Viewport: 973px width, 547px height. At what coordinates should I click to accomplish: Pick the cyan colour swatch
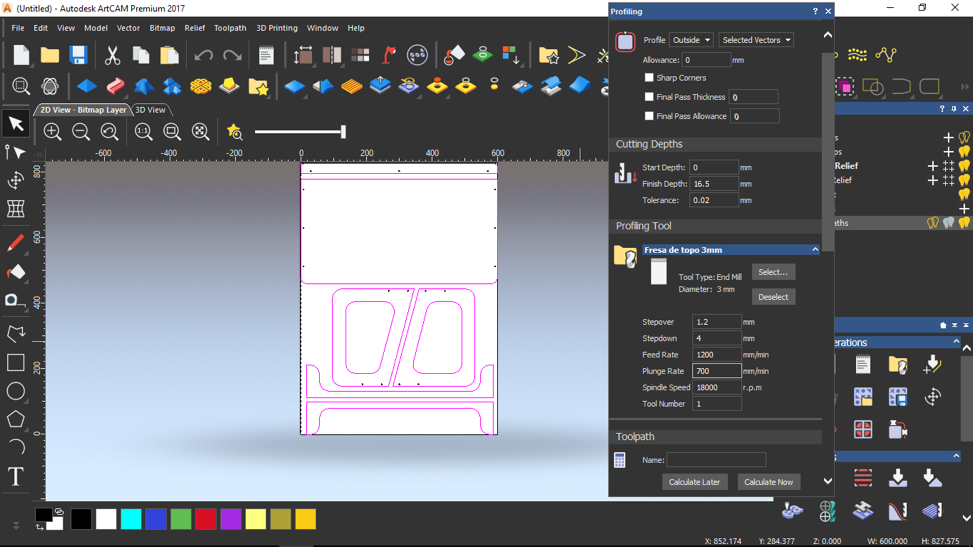coord(131,519)
